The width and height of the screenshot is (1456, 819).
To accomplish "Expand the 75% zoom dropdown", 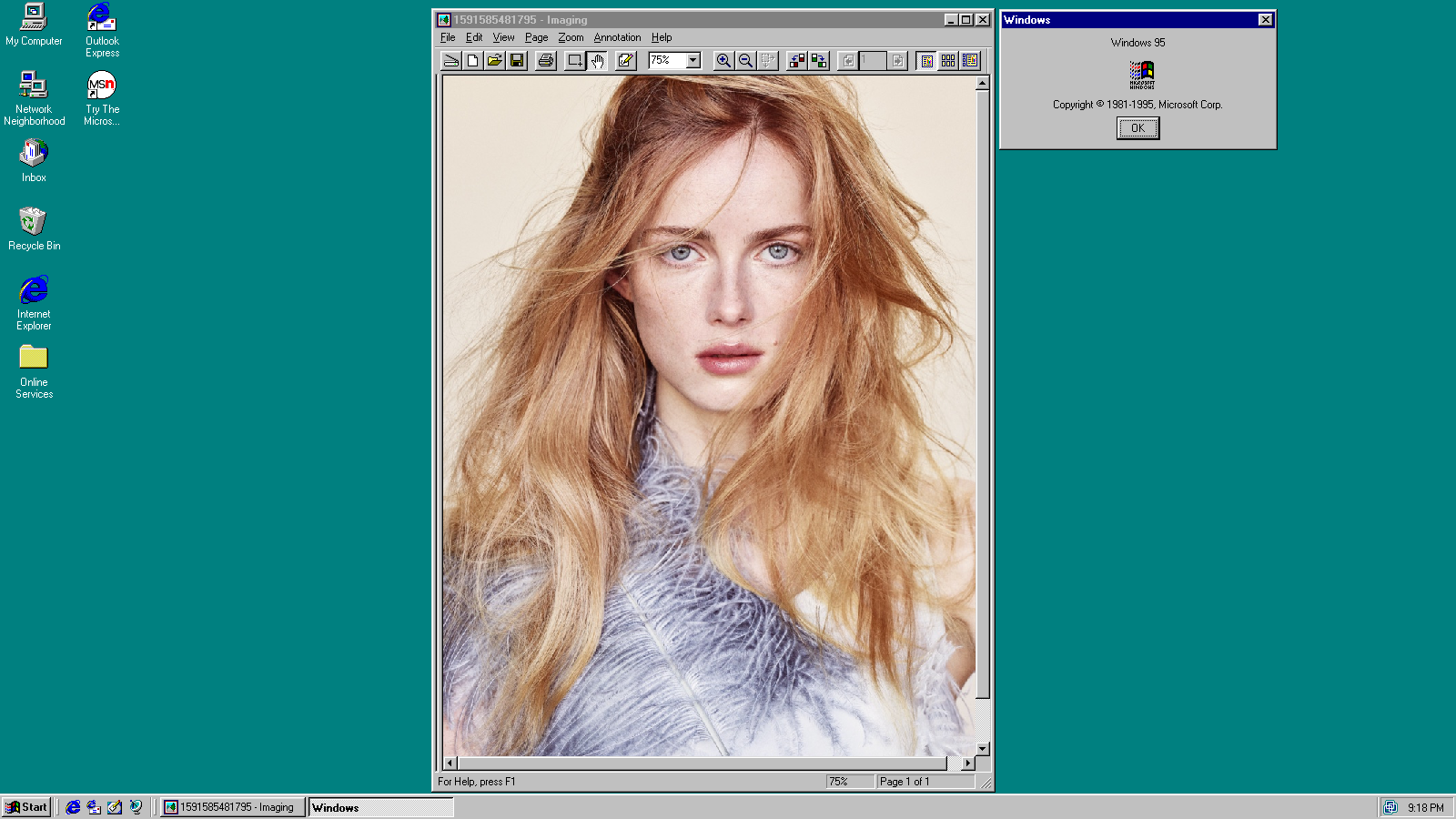I will coord(693,61).
